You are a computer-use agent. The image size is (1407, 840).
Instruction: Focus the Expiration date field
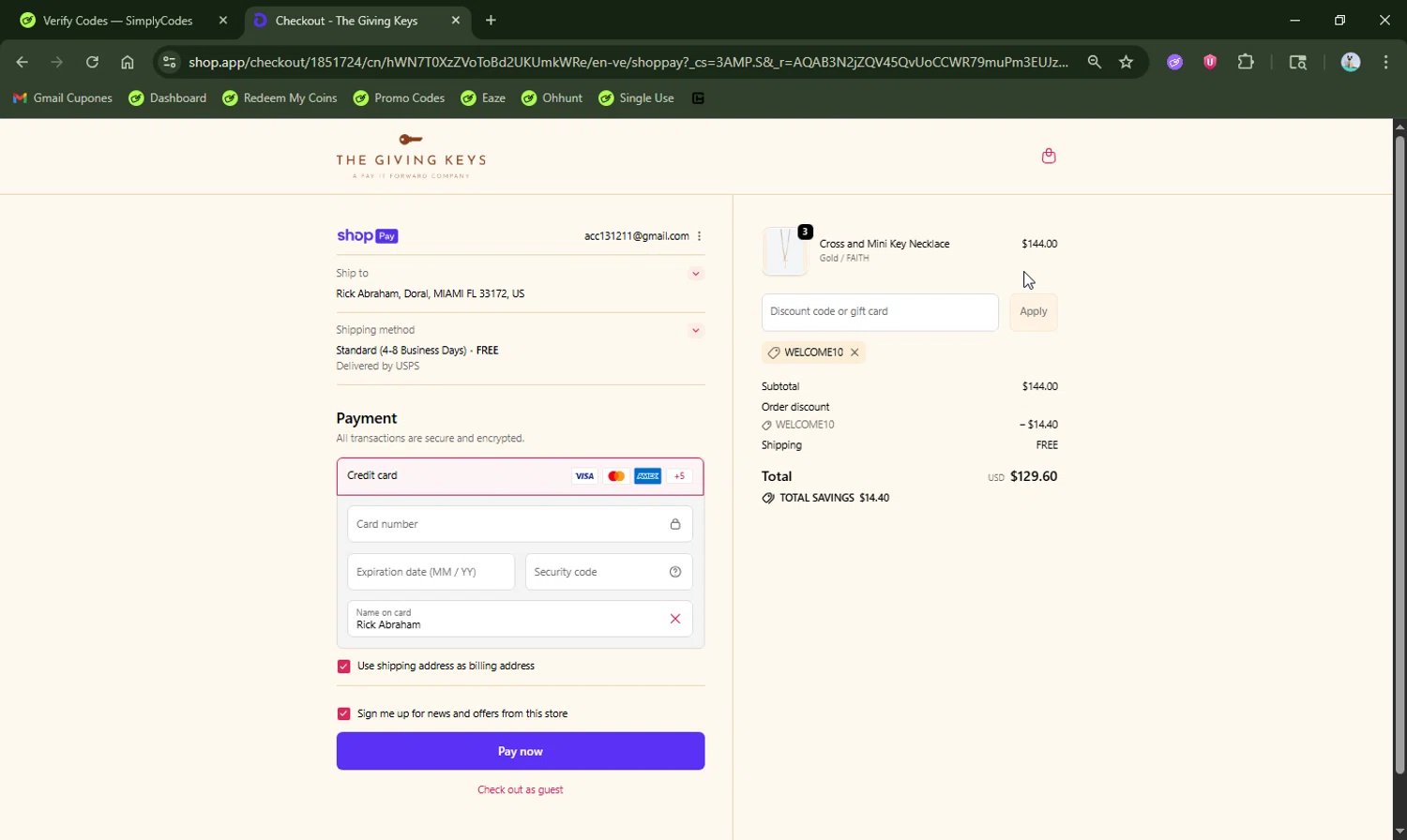click(431, 572)
